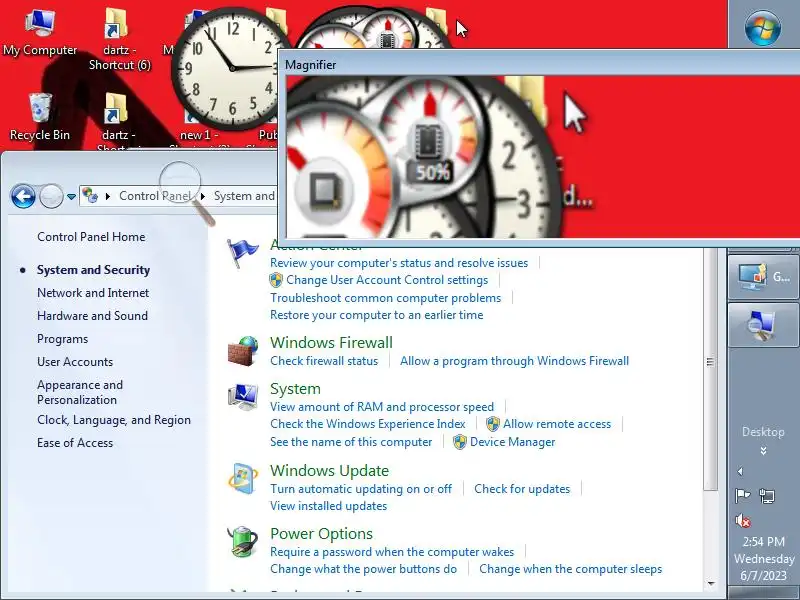Click shield icon beside Device Manager
This screenshot has width=800, height=600.
pos(460,442)
